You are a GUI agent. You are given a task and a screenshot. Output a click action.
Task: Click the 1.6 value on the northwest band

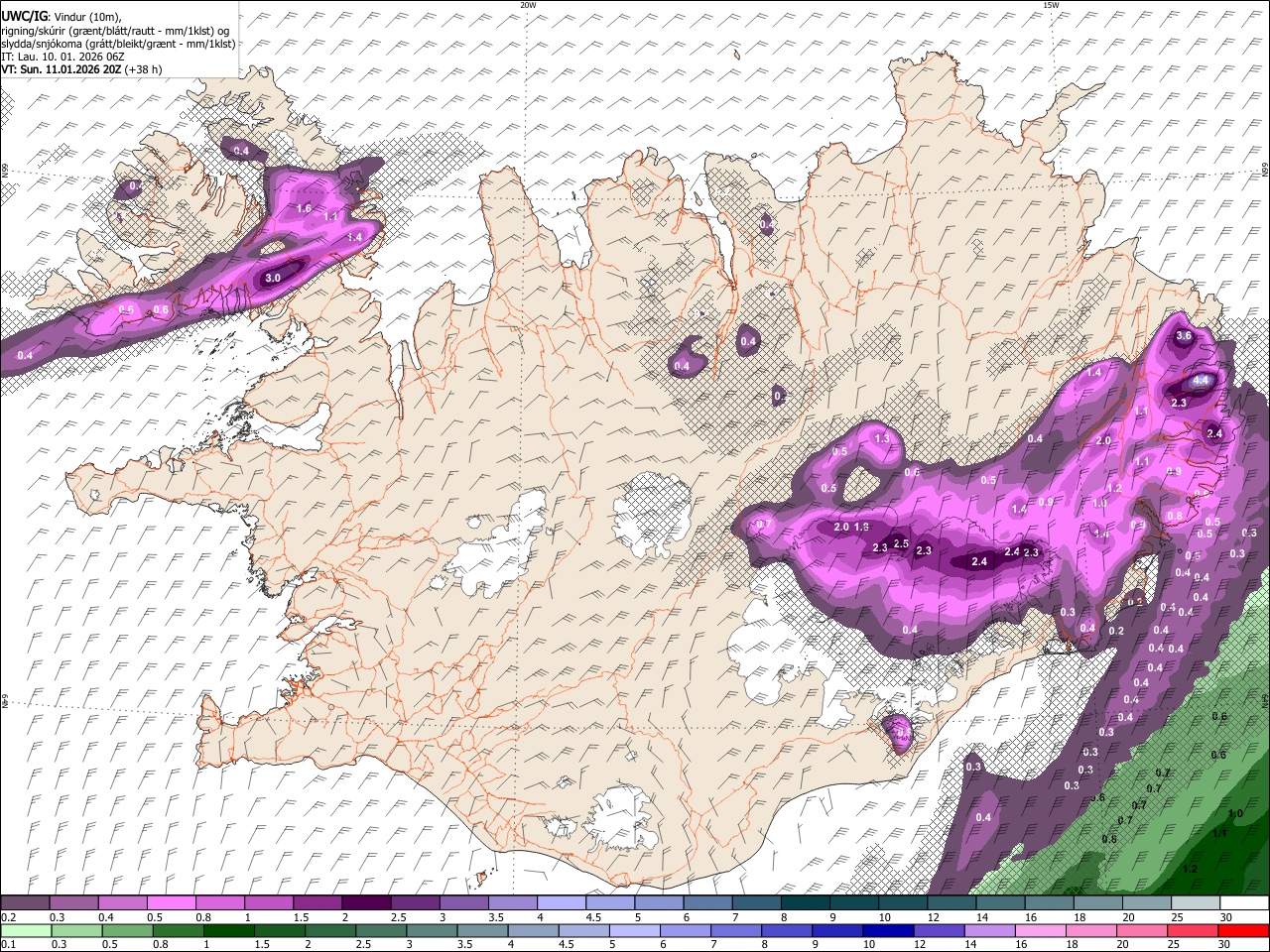(304, 208)
